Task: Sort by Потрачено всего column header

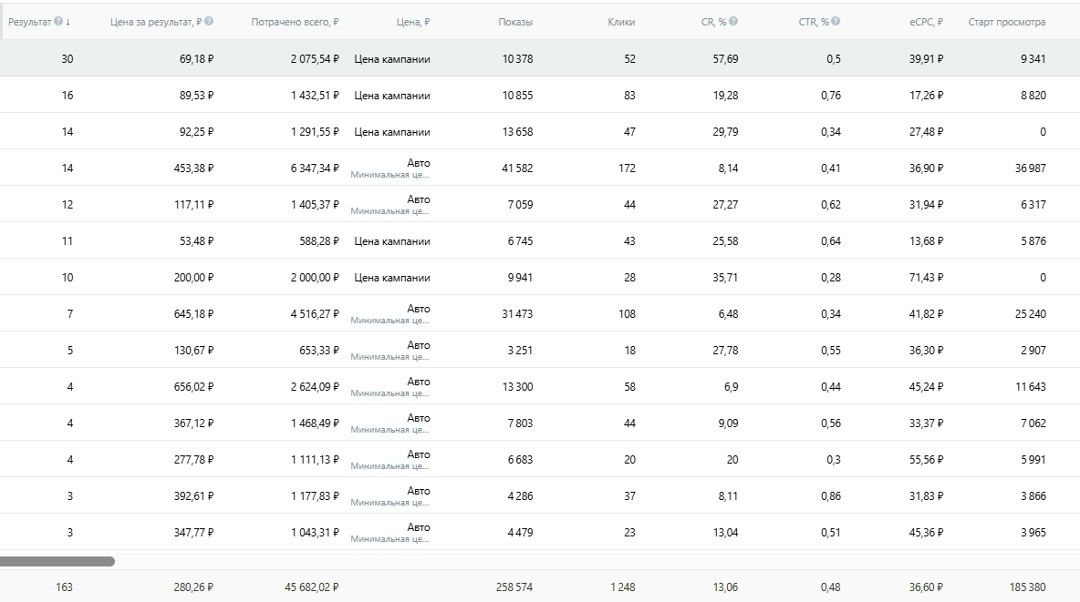Action: pos(295,22)
